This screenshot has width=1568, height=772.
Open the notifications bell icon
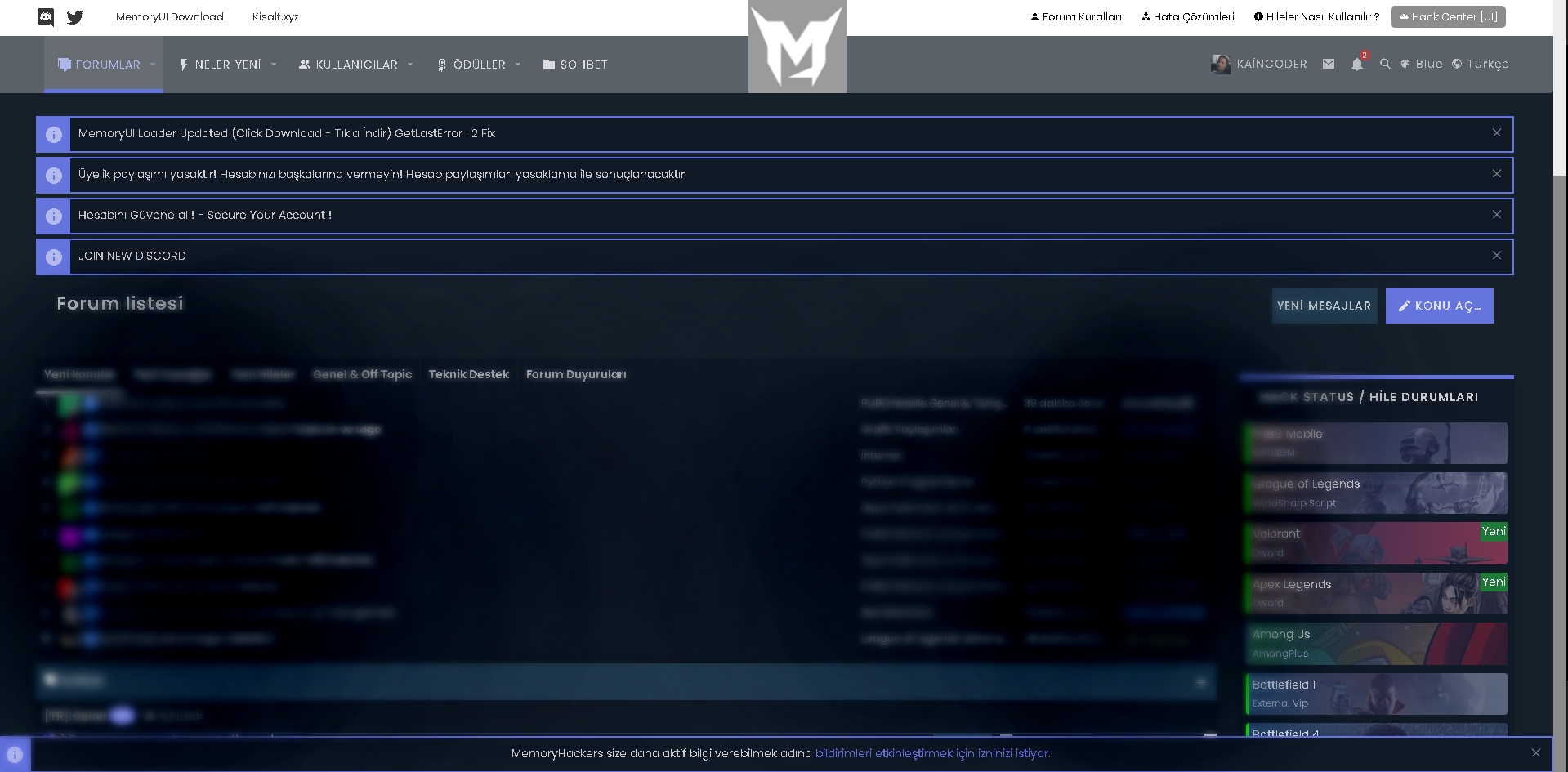(1357, 64)
